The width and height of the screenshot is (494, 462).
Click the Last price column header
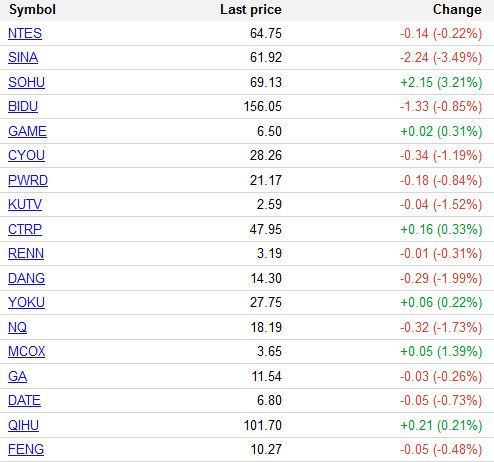(251, 10)
